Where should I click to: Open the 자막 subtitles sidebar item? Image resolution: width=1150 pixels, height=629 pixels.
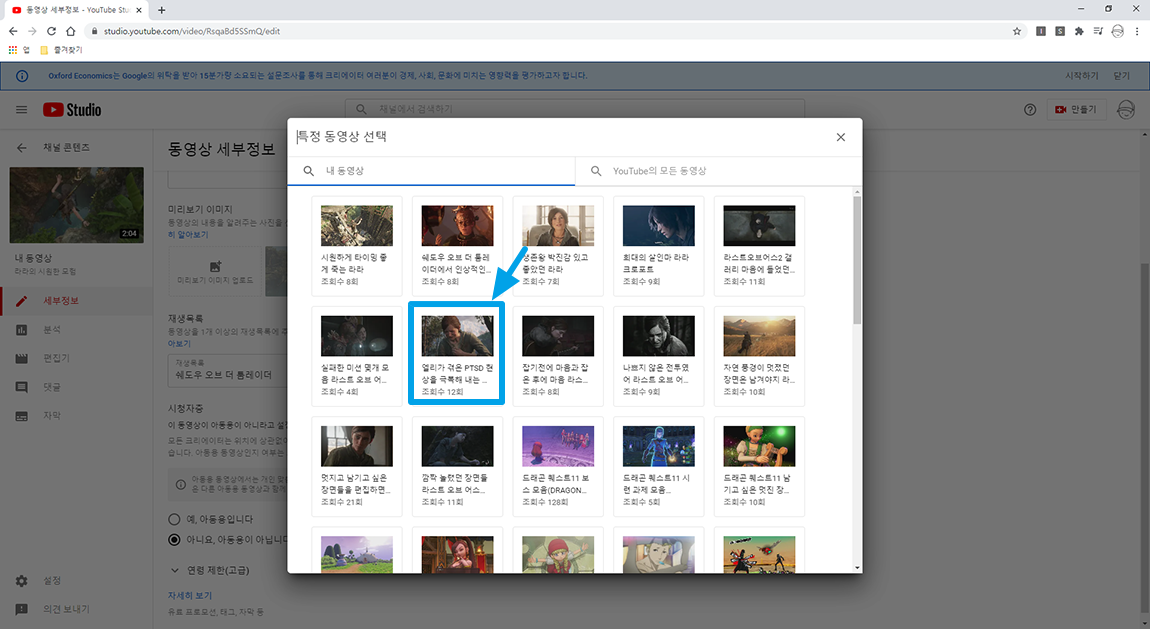(x=76, y=416)
